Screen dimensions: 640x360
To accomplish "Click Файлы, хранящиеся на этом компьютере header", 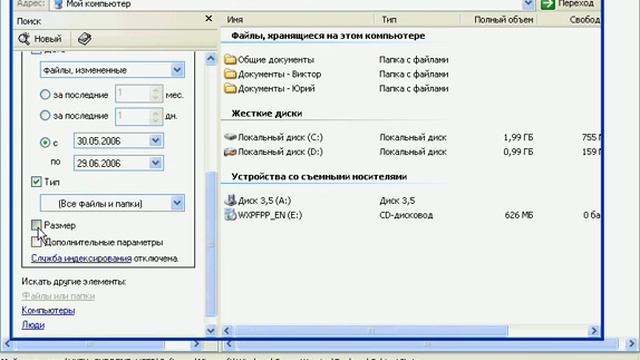I will pyautogui.click(x=328, y=36).
